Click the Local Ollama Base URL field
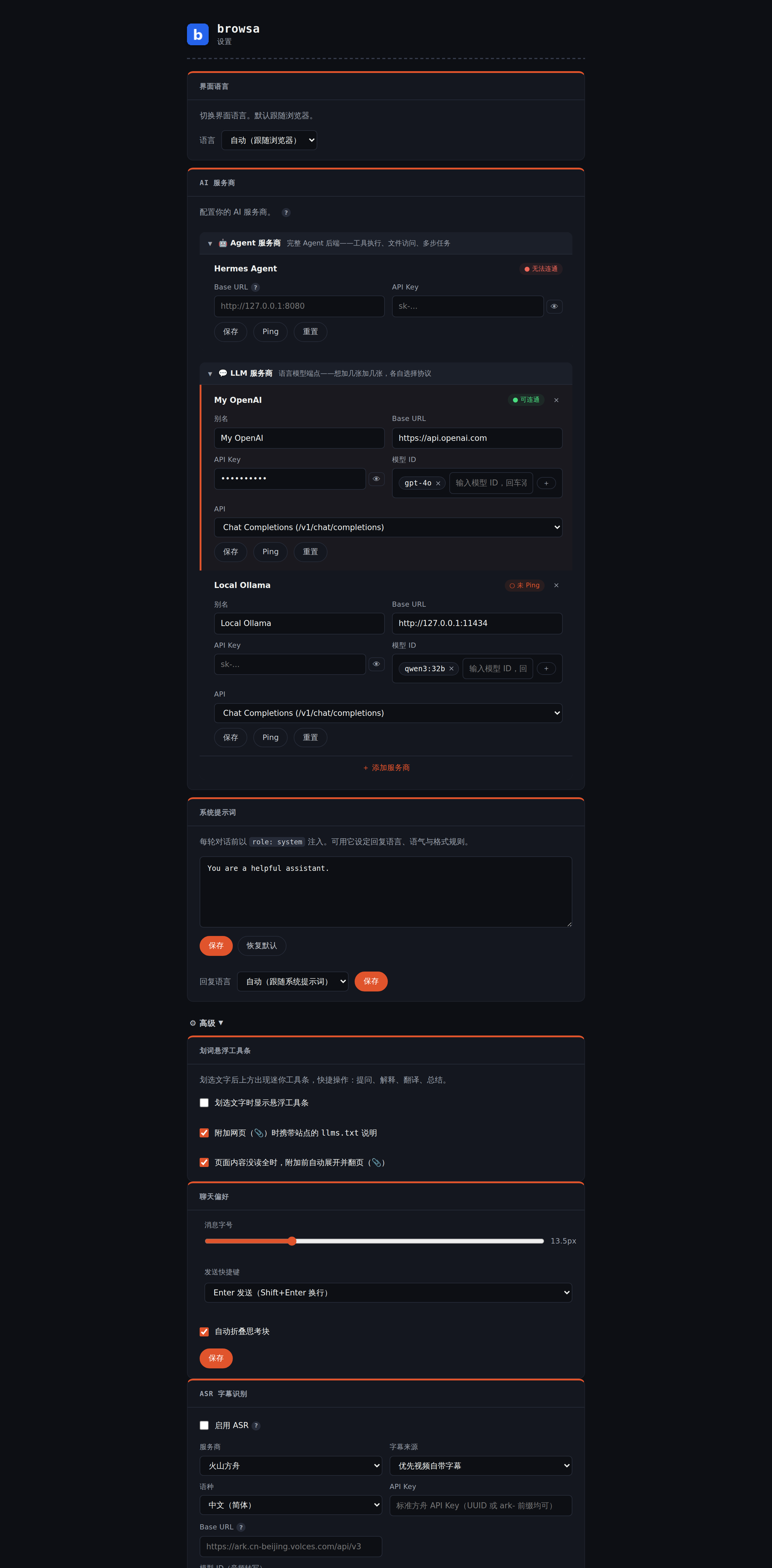The image size is (772, 1568). click(477, 623)
